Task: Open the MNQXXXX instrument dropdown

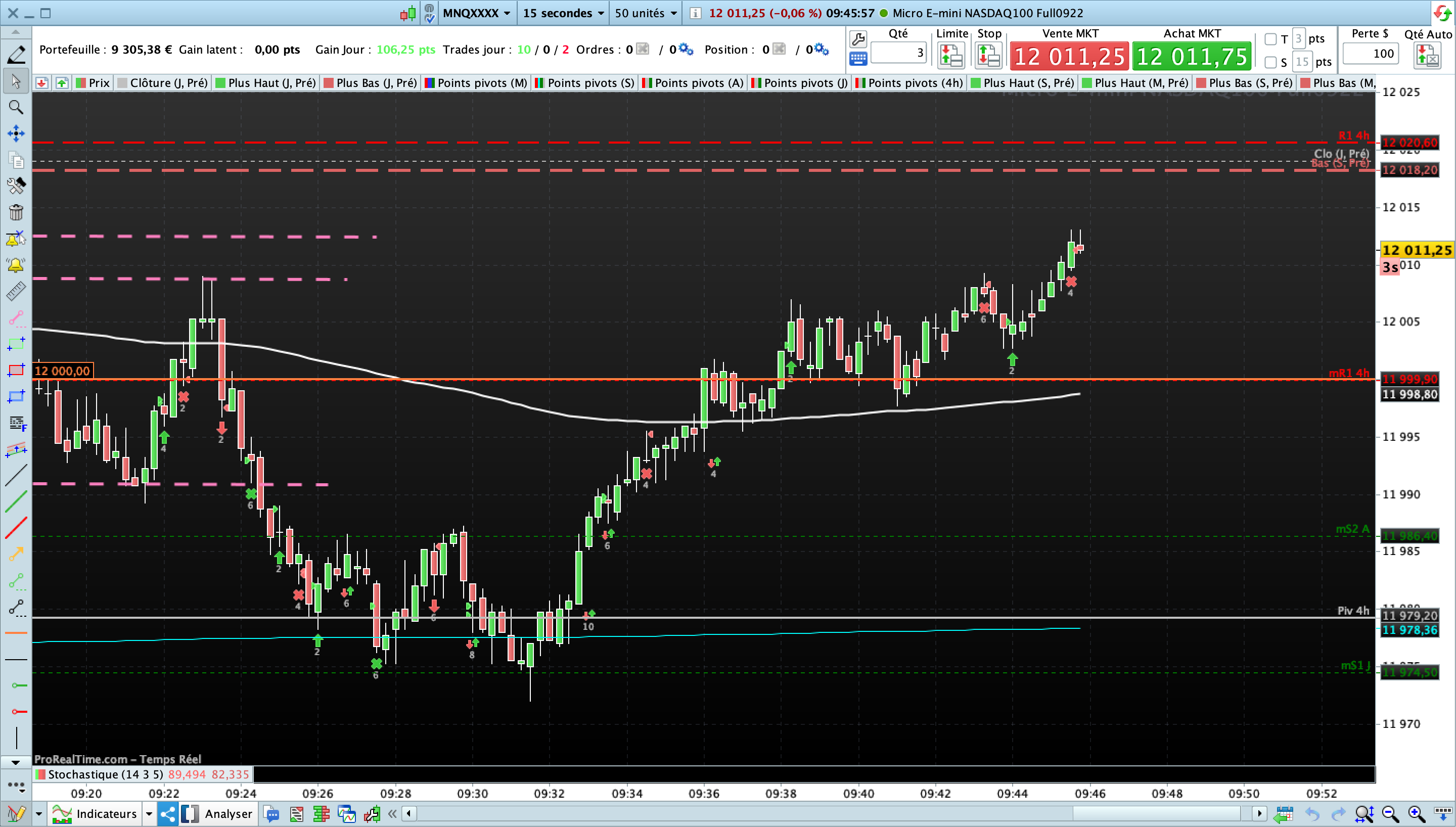Action: click(x=476, y=13)
